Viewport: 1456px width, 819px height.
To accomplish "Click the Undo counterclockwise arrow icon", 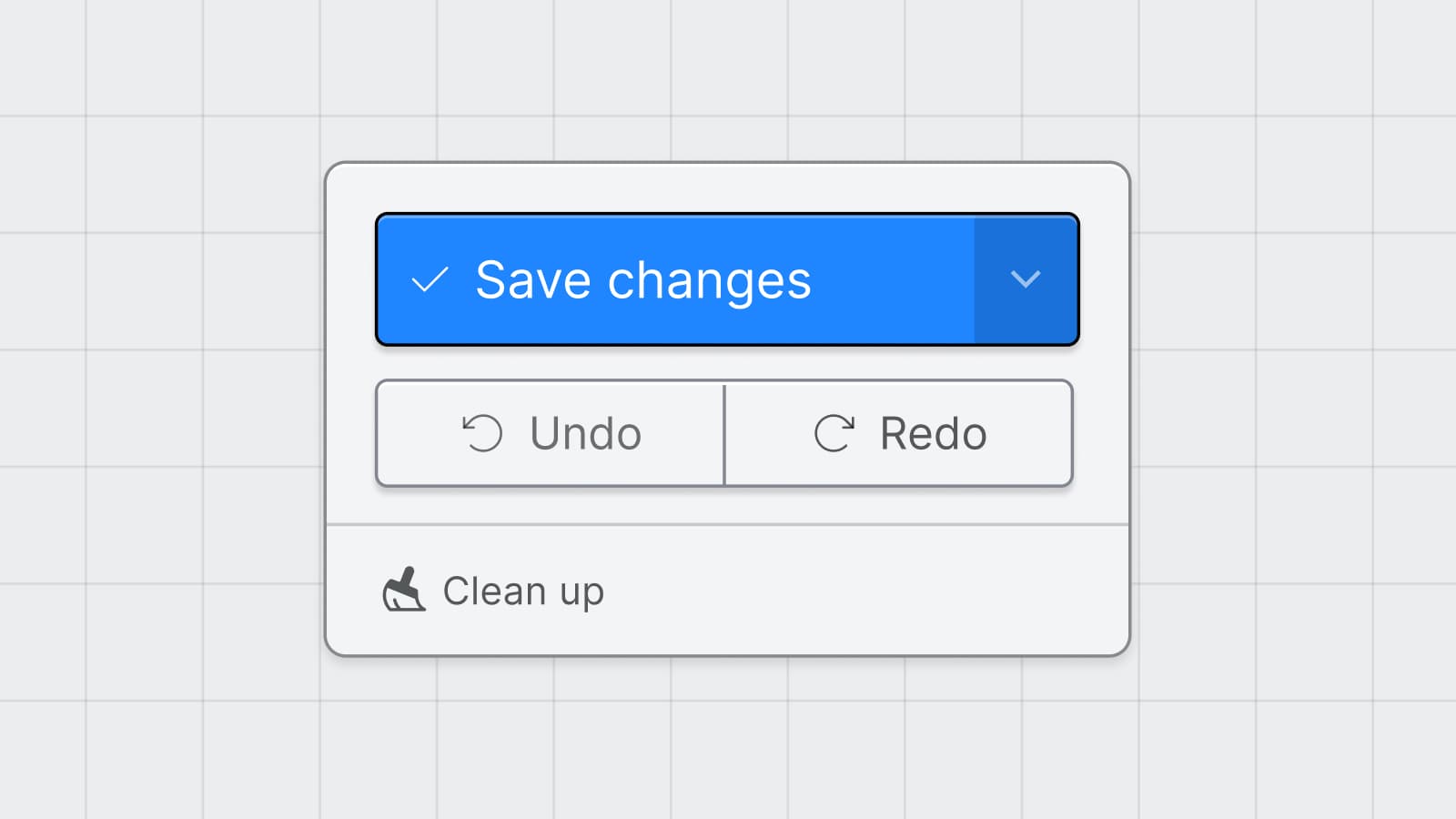I will pos(482,433).
